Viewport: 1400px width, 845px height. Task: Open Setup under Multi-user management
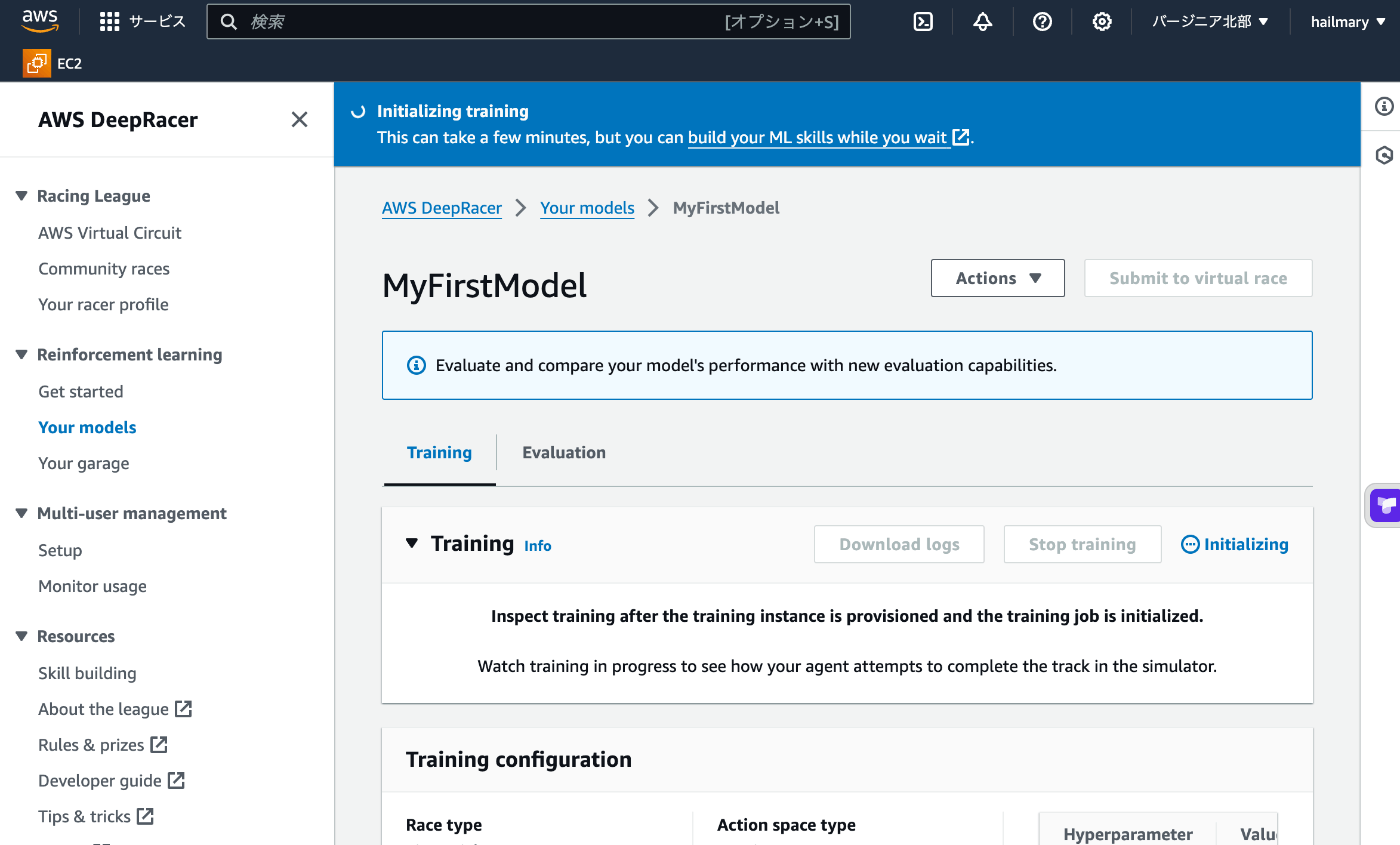point(60,551)
